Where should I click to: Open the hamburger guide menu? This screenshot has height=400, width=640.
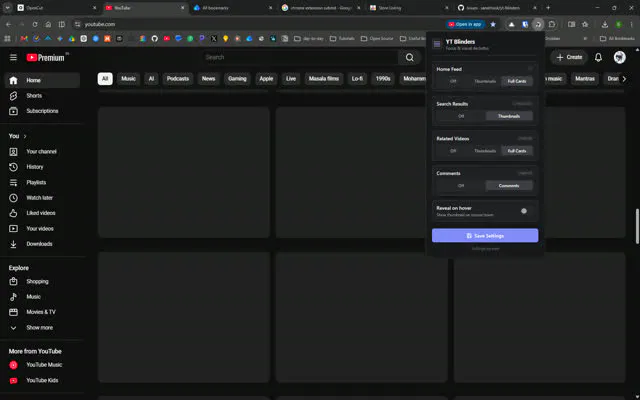13,58
